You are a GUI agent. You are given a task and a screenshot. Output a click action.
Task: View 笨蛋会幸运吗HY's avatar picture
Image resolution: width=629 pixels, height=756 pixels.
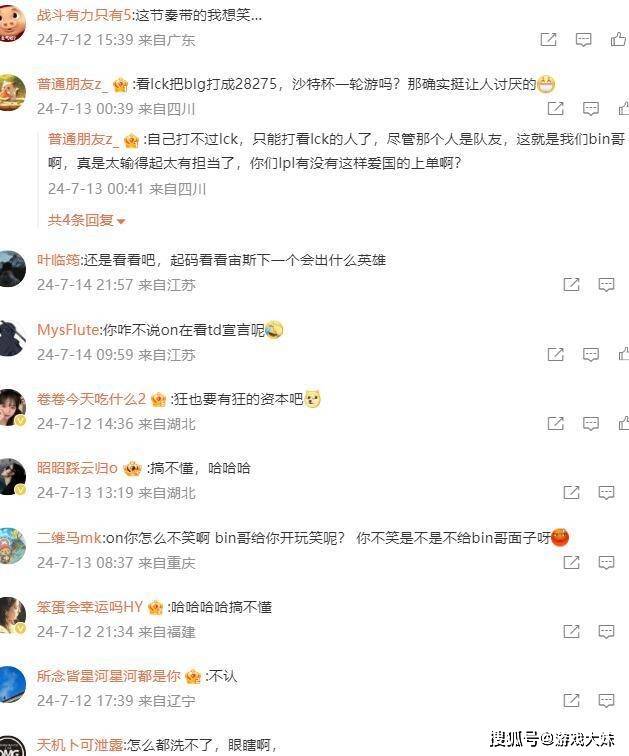tap(12, 616)
